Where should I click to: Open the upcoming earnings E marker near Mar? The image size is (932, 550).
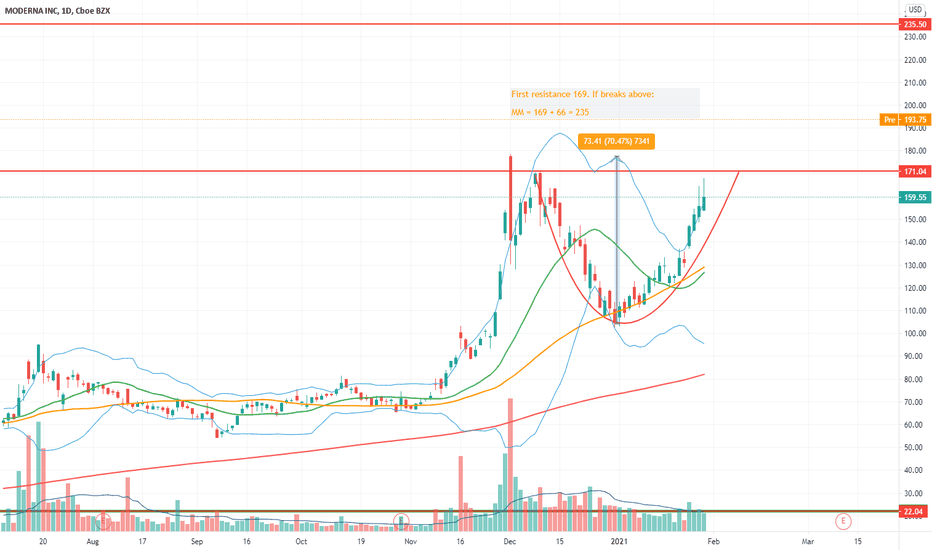(843, 521)
